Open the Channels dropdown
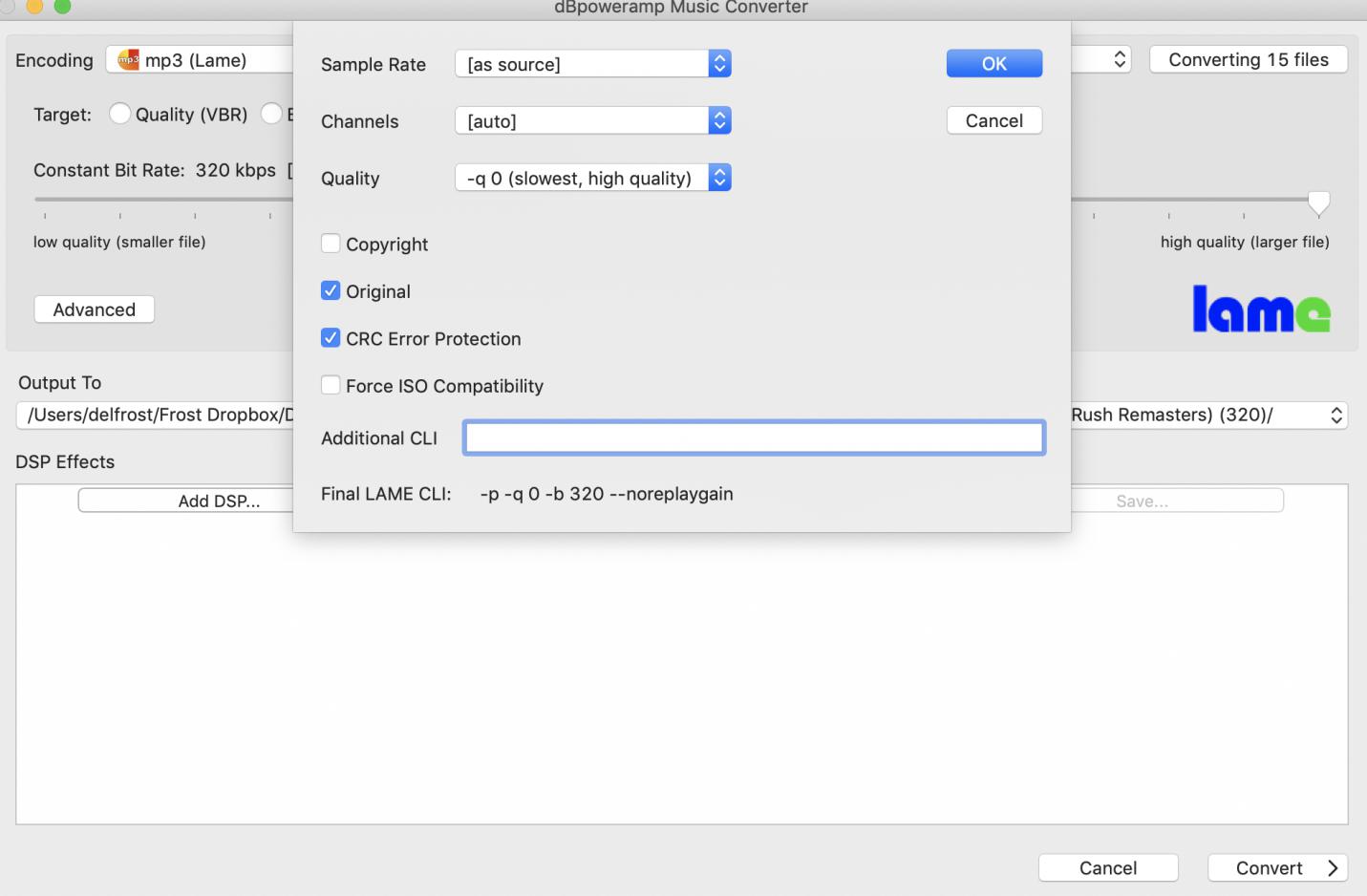The height and width of the screenshot is (896, 1367). pos(592,120)
